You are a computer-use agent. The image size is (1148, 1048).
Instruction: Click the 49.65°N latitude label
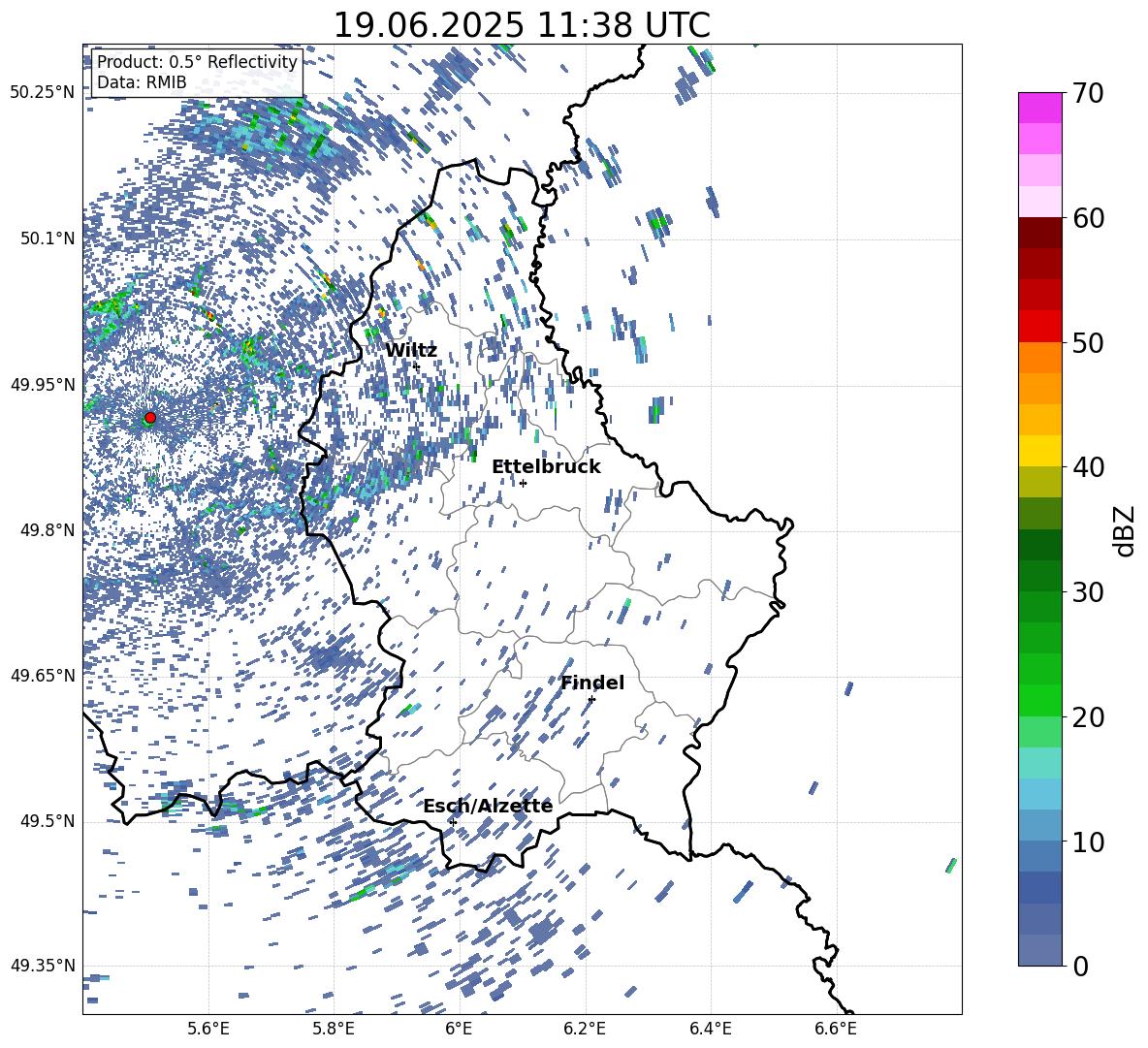(x=43, y=676)
